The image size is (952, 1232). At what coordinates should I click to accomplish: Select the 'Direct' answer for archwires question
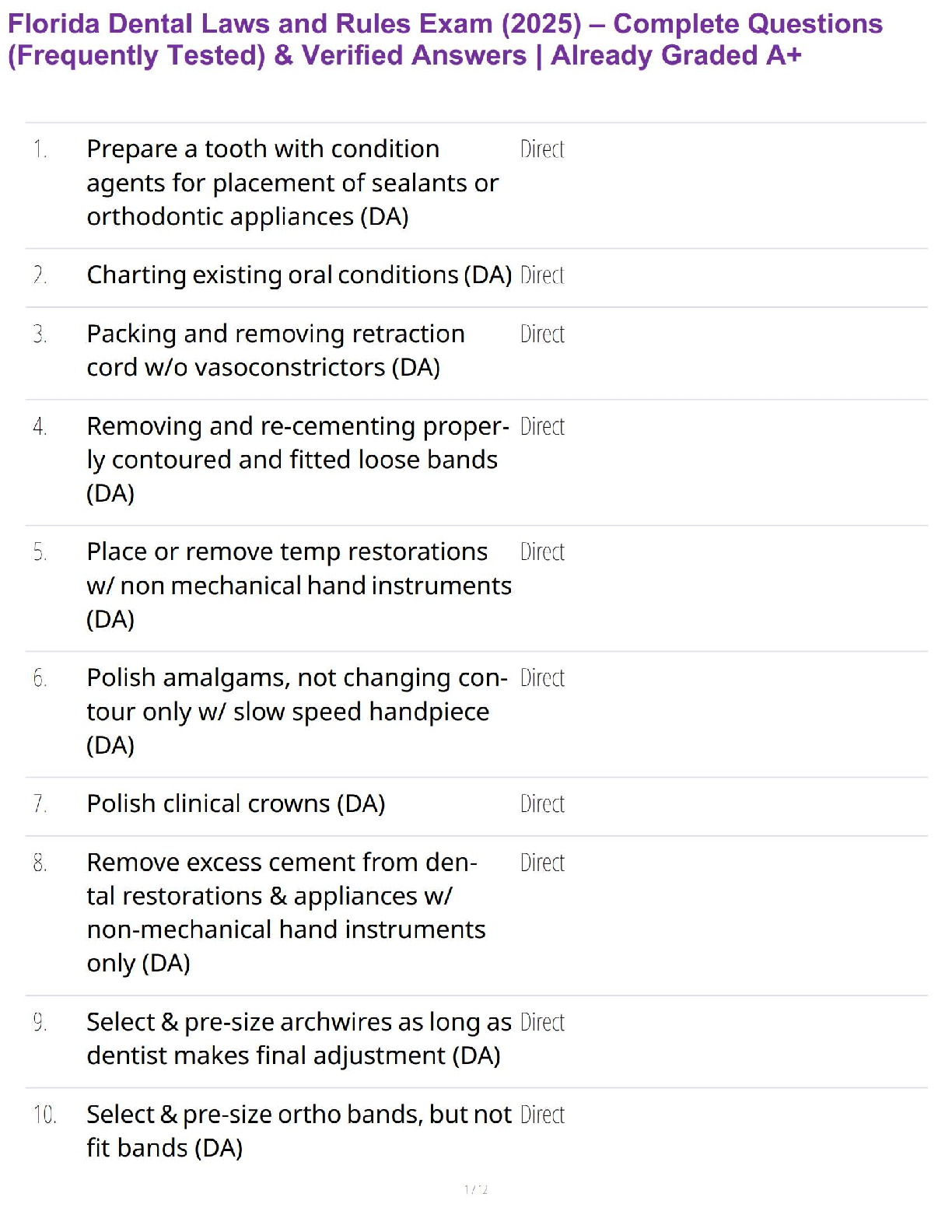(542, 1023)
